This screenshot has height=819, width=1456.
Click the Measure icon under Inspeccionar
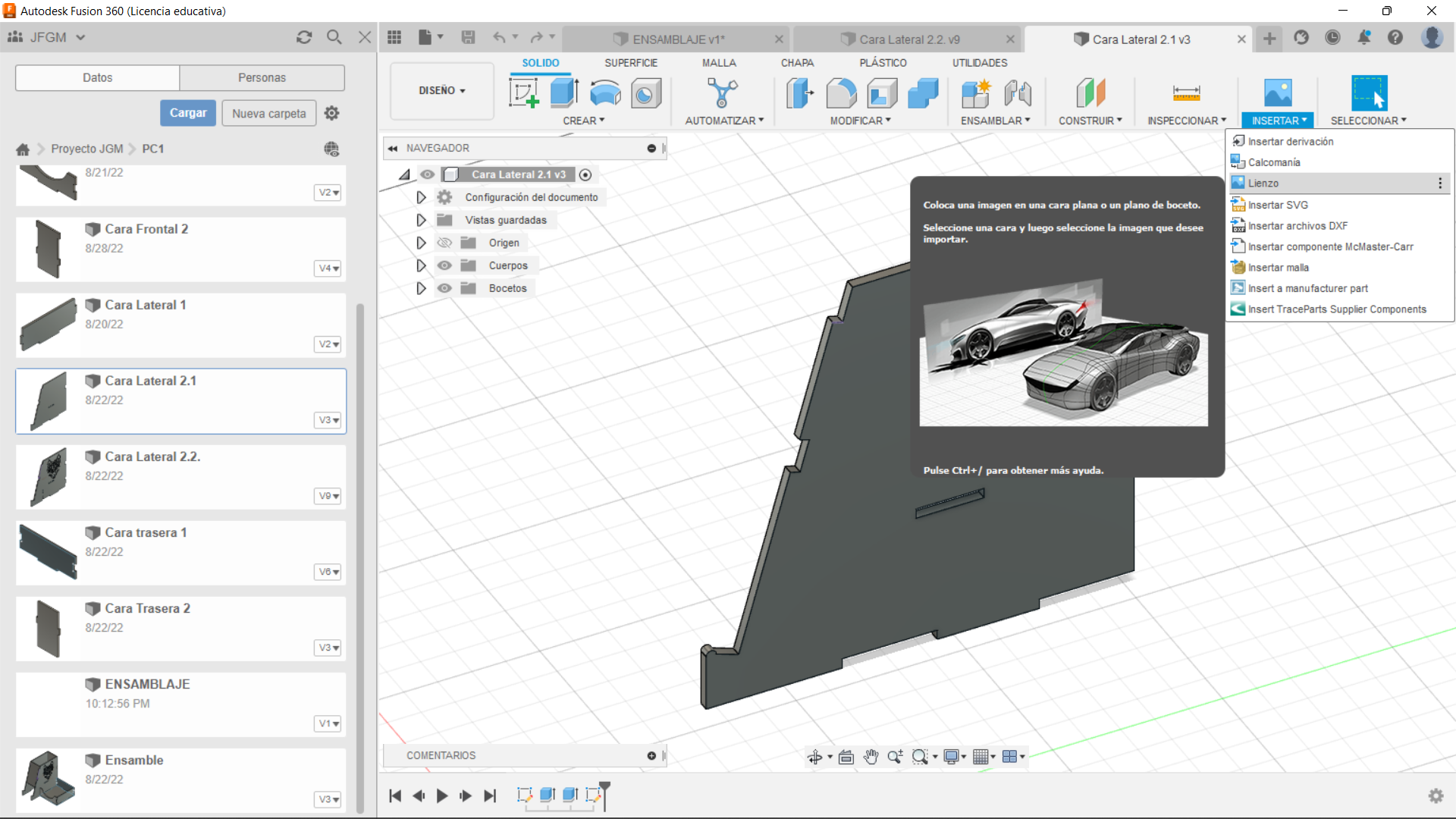1186,93
